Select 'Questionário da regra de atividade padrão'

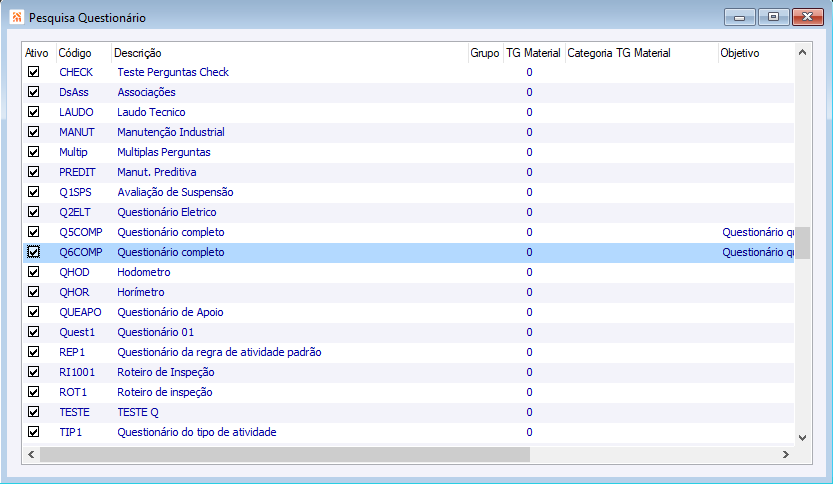219,352
